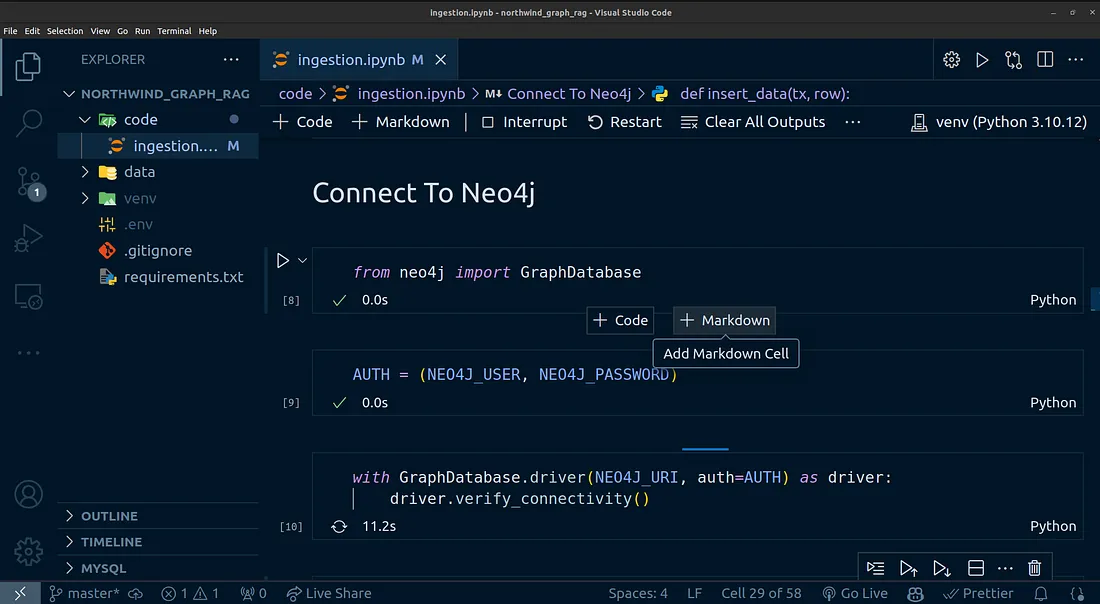
Task: Open ports forwarded indicator showing 0
Action: coord(253,593)
